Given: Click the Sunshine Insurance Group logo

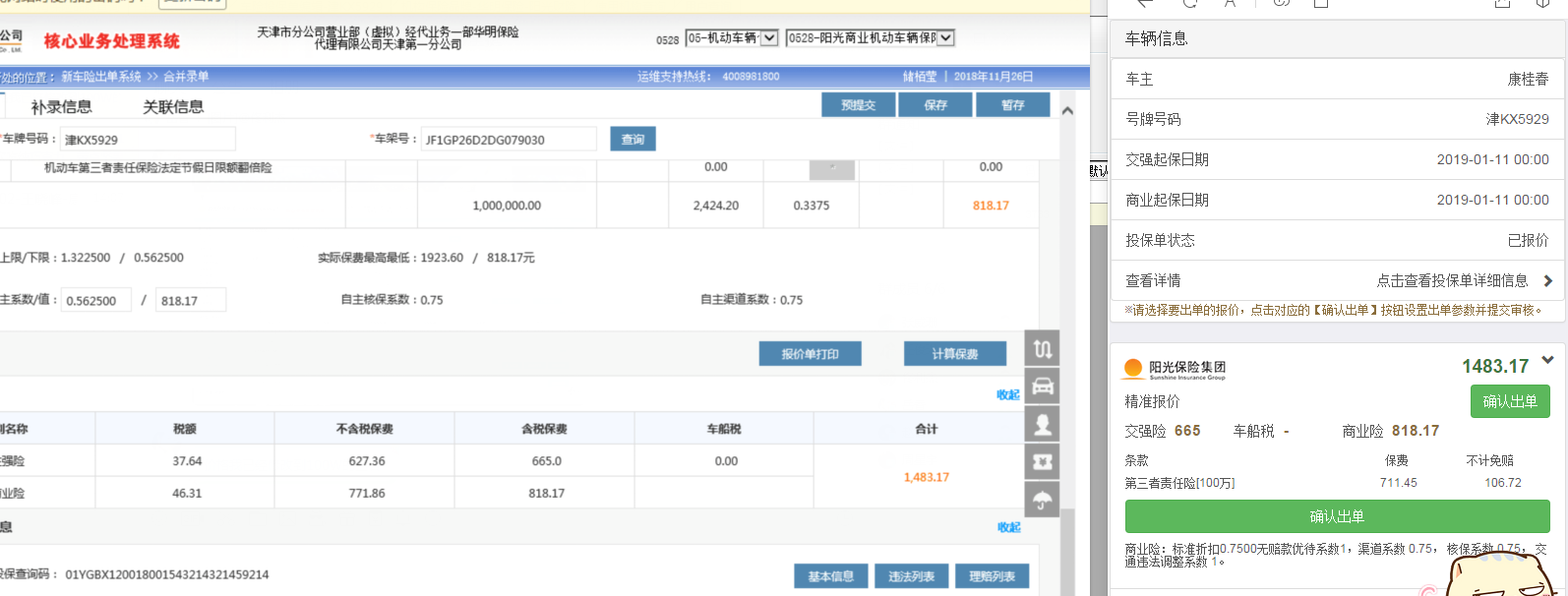Looking at the screenshot, I should (1175, 369).
